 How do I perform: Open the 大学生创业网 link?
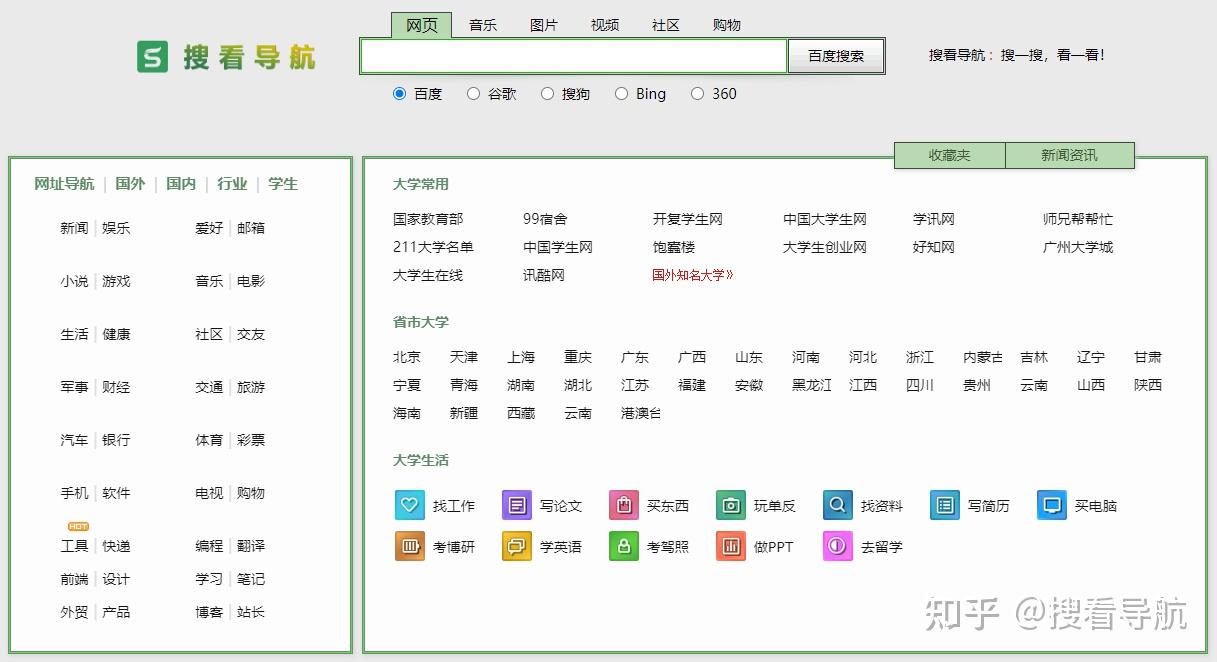(825, 247)
